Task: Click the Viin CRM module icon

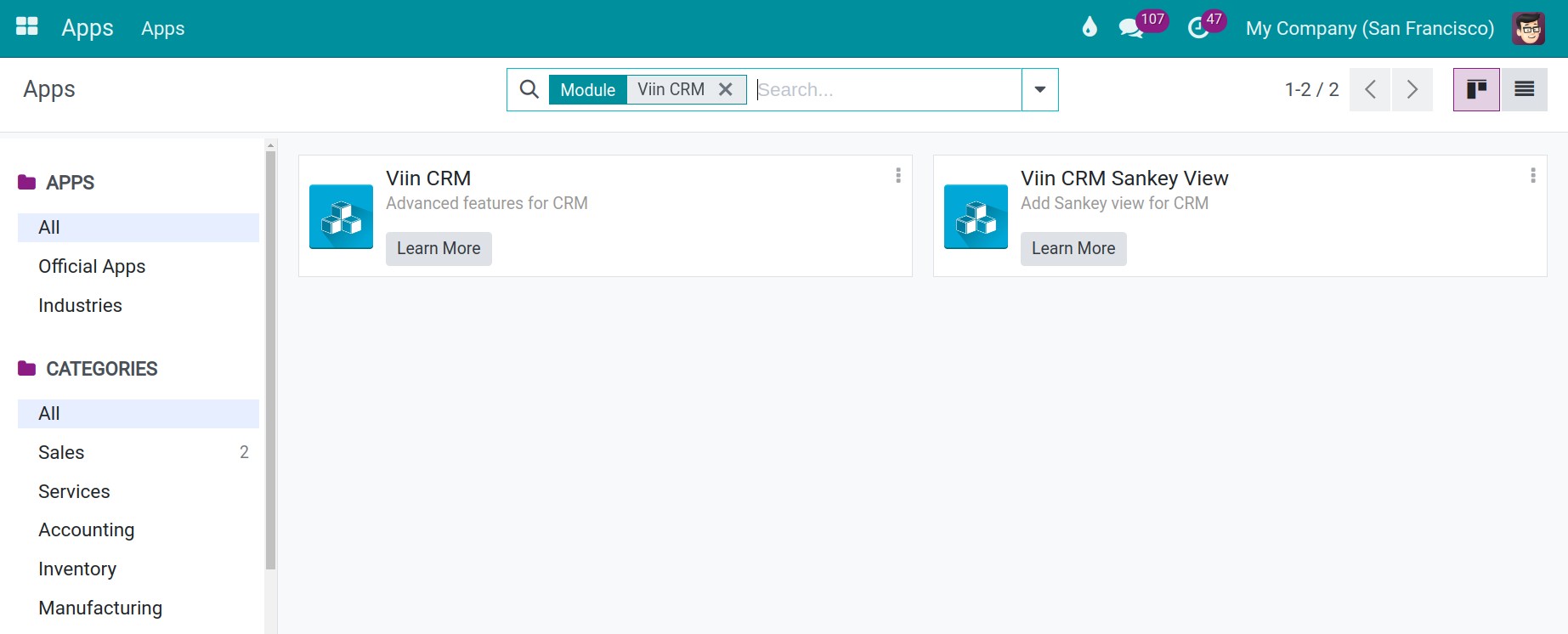Action: tap(341, 217)
